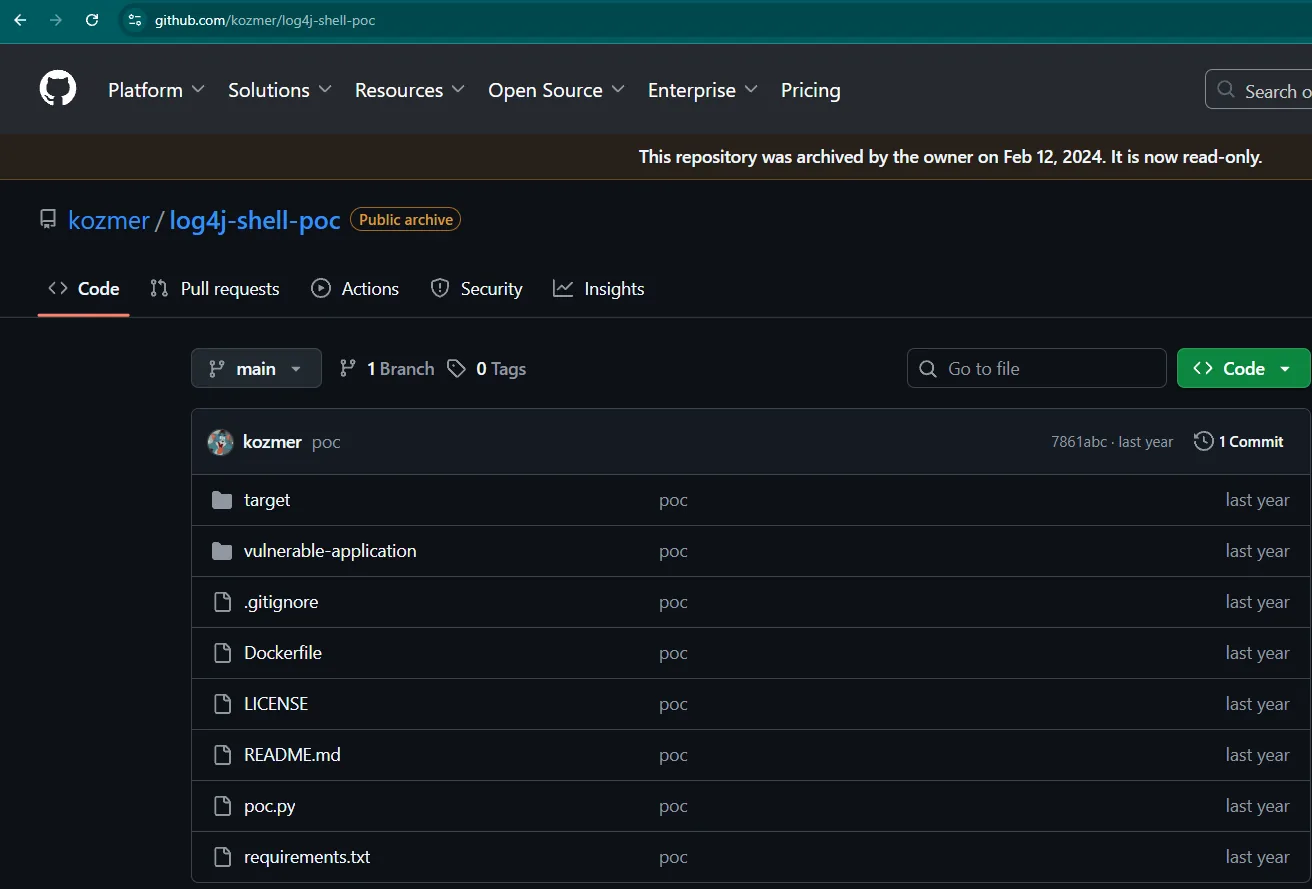Click the browser reload icon
1312x889 pixels.
point(92,20)
